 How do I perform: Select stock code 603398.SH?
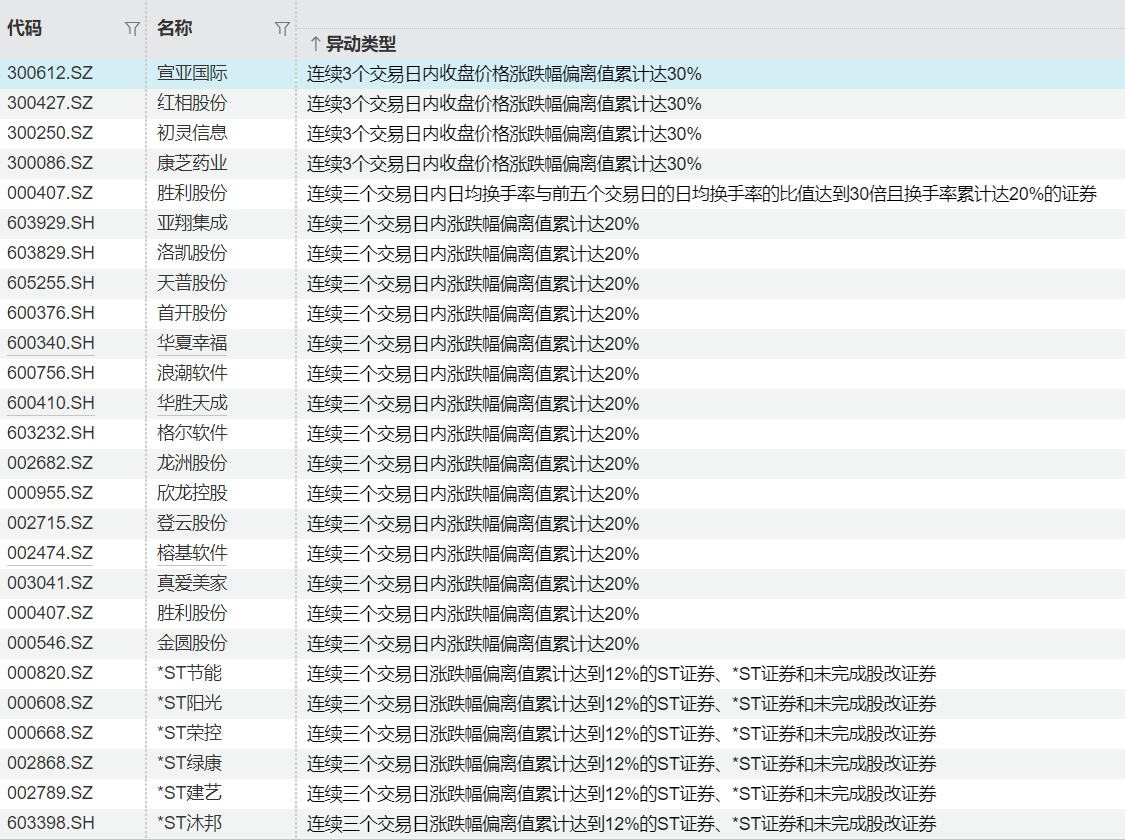[50, 823]
